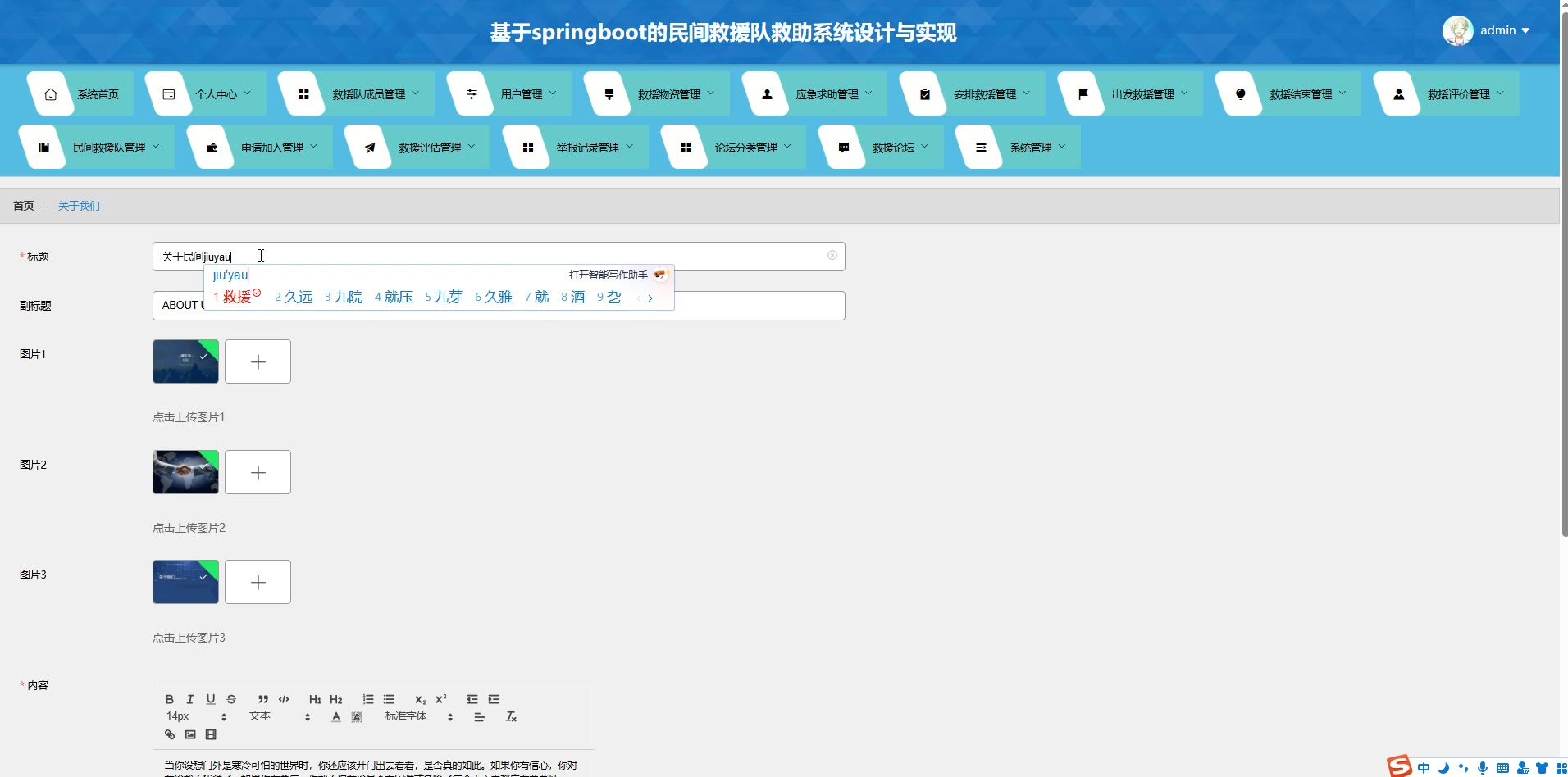Expand the 用户管理 menu
1568x777 pixels.
509,93
